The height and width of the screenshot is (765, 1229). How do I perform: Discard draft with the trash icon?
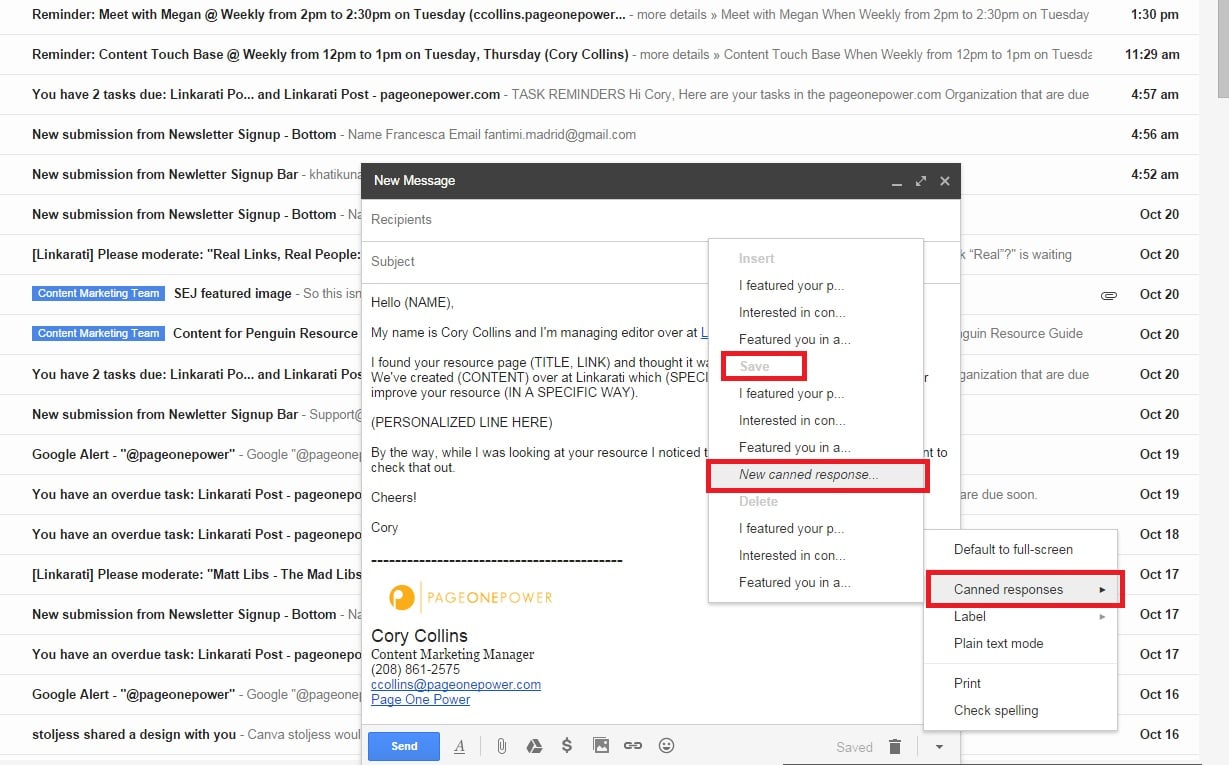coord(895,747)
